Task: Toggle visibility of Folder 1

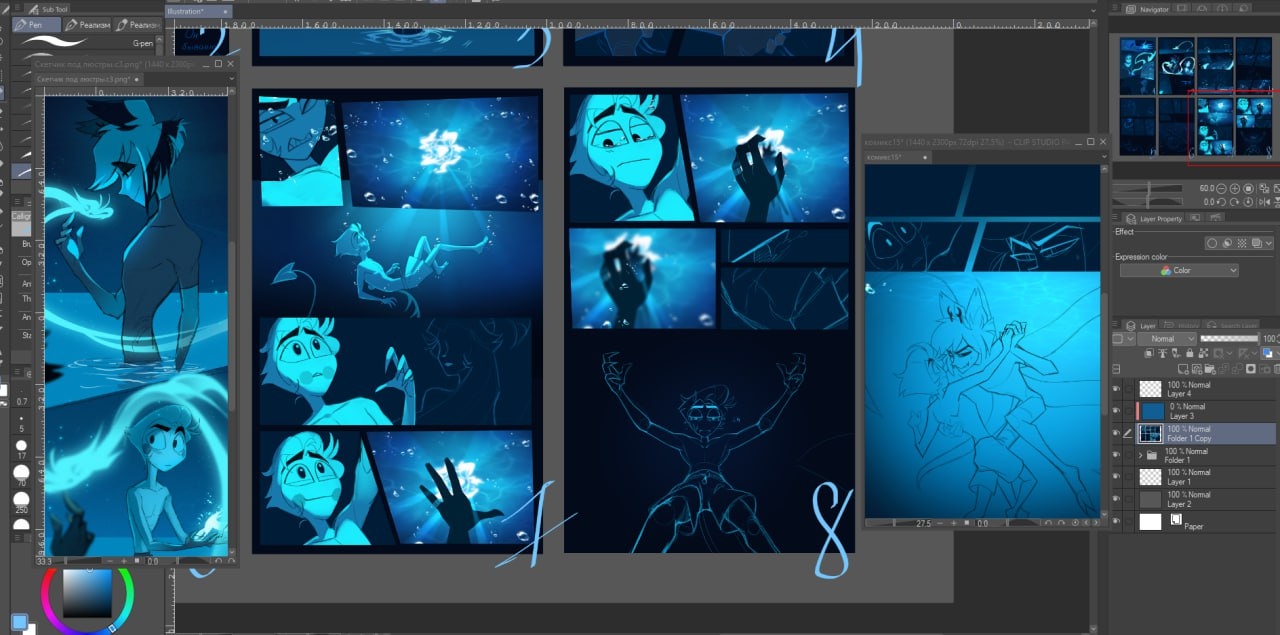Action: point(1117,455)
